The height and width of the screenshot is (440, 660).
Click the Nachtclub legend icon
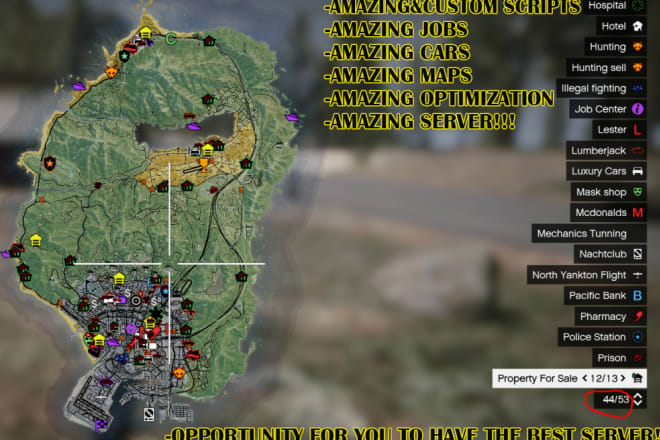tap(638, 254)
